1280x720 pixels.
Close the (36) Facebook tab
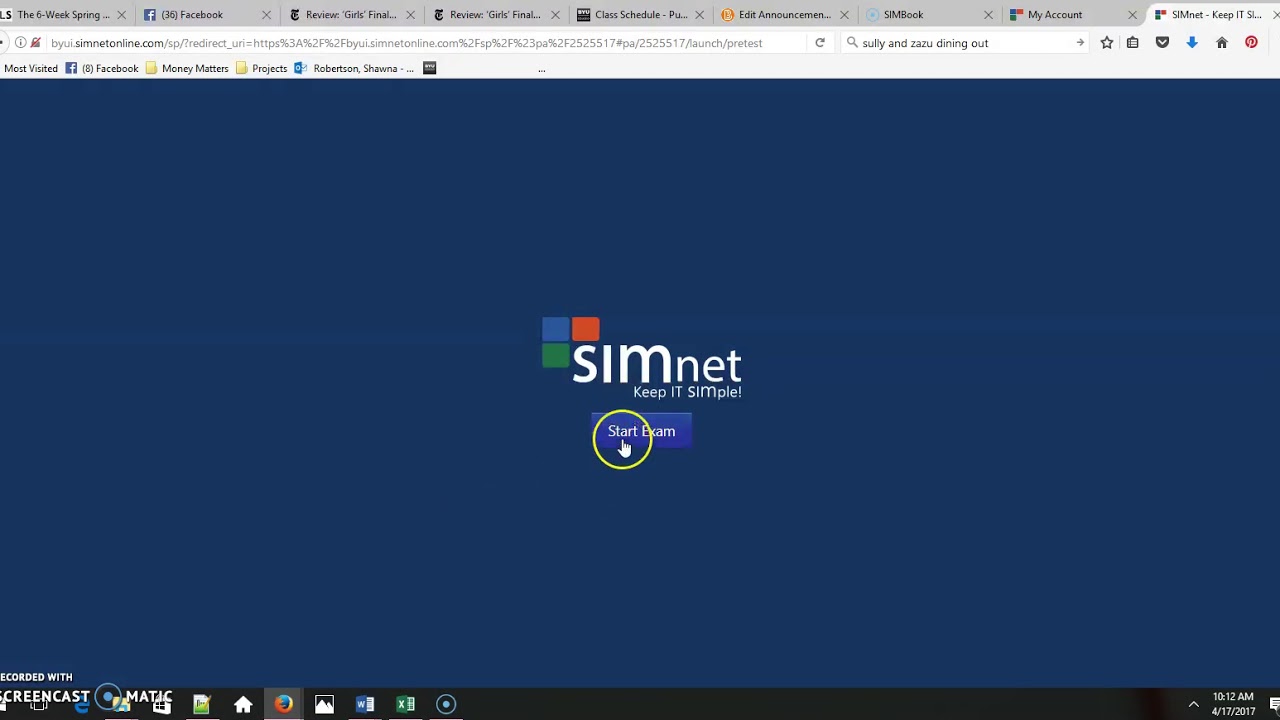(x=266, y=15)
